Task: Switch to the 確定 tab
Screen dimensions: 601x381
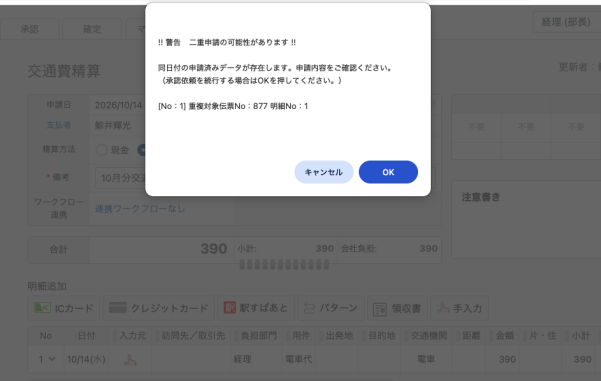Action: pyautogui.click(x=92, y=29)
